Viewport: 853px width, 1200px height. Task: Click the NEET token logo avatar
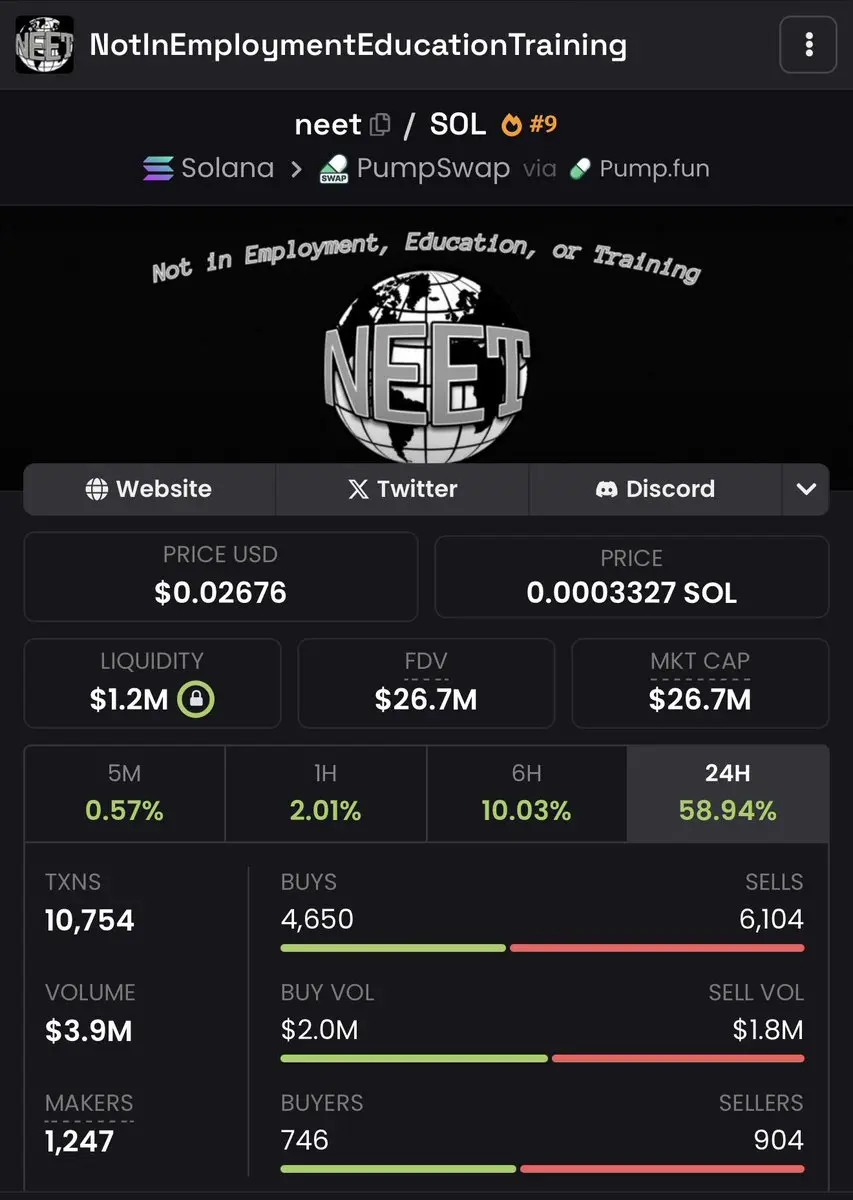click(44, 45)
